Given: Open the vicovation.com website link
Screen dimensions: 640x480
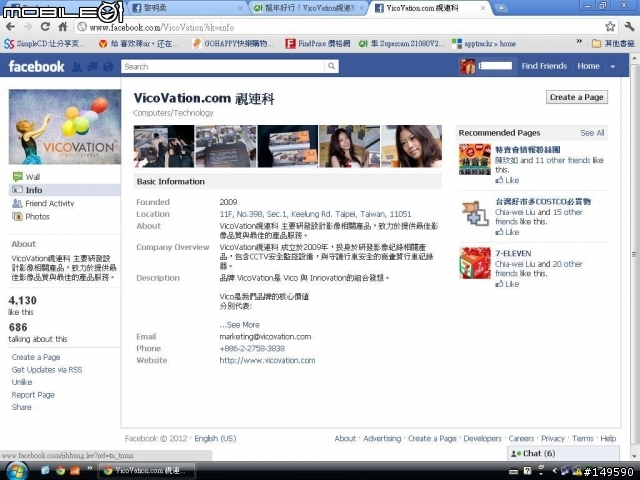Looking at the screenshot, I should tap(267, 360).
